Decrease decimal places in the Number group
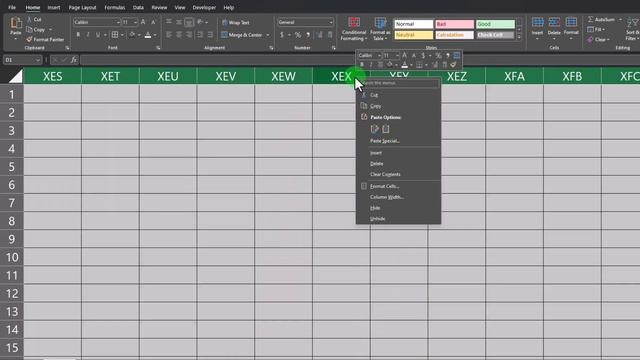The image size is (640, 360). pos(330,35)
